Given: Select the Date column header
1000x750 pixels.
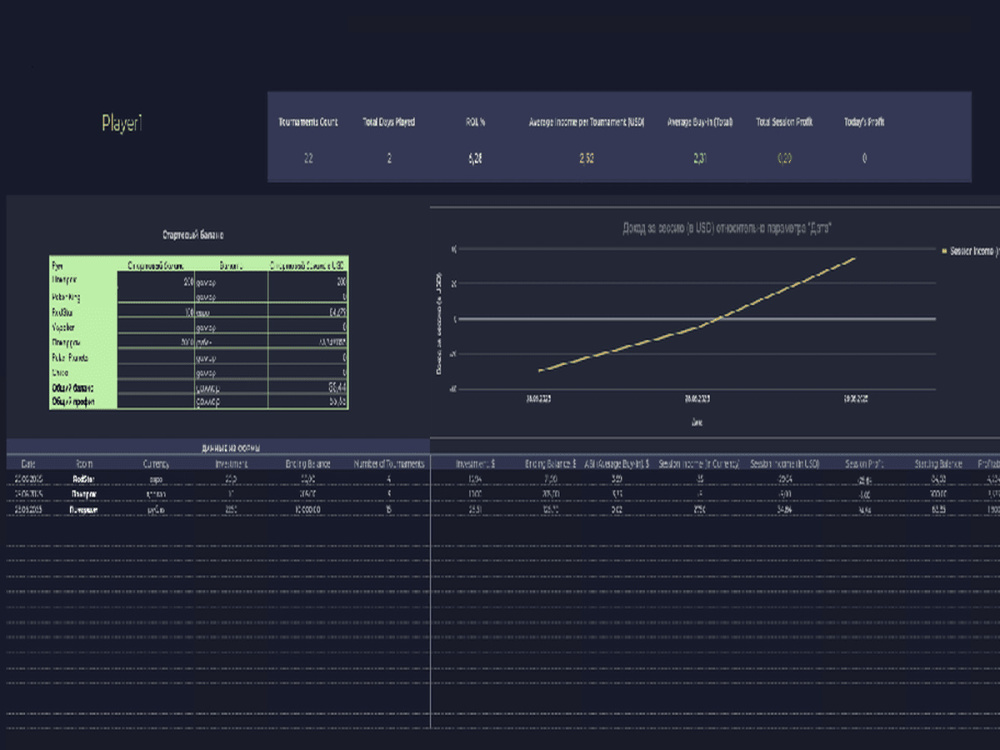Looking at the screenshot, I should (x=28, y=464).
